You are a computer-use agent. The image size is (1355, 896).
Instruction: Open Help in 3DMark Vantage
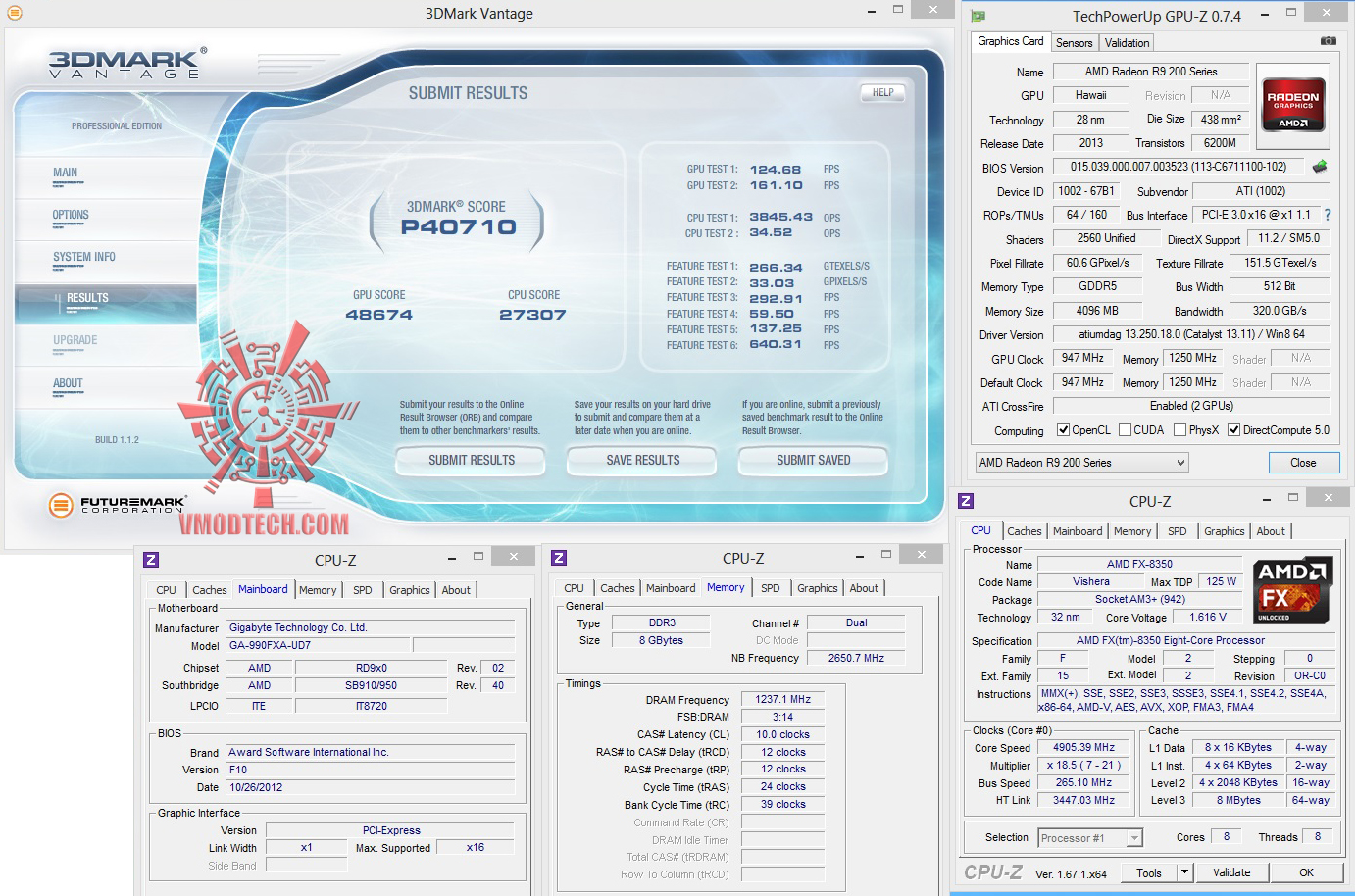coord(882,93)
